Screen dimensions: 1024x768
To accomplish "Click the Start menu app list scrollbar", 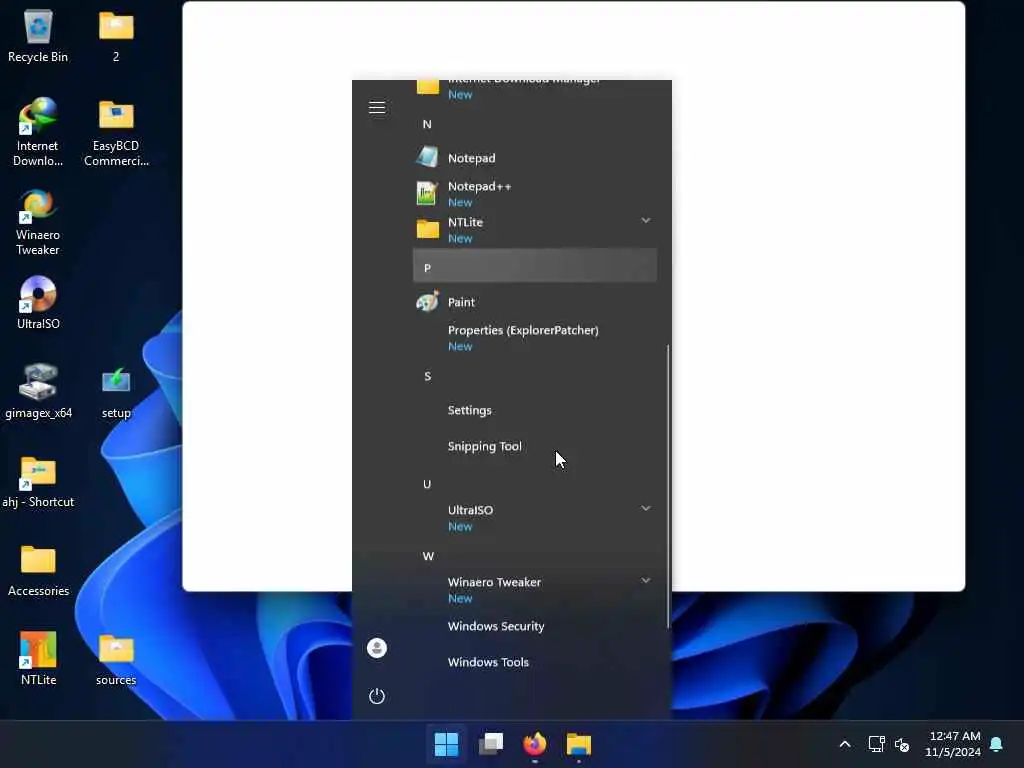I will click(667, 487).
